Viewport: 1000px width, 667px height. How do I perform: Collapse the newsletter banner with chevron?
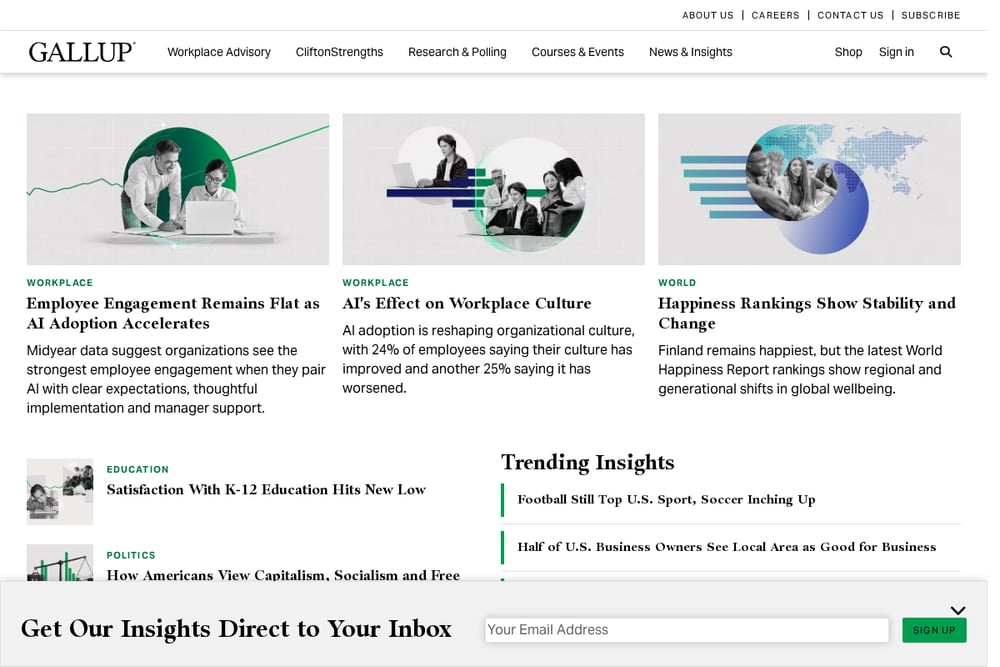(x=958, y=610)
